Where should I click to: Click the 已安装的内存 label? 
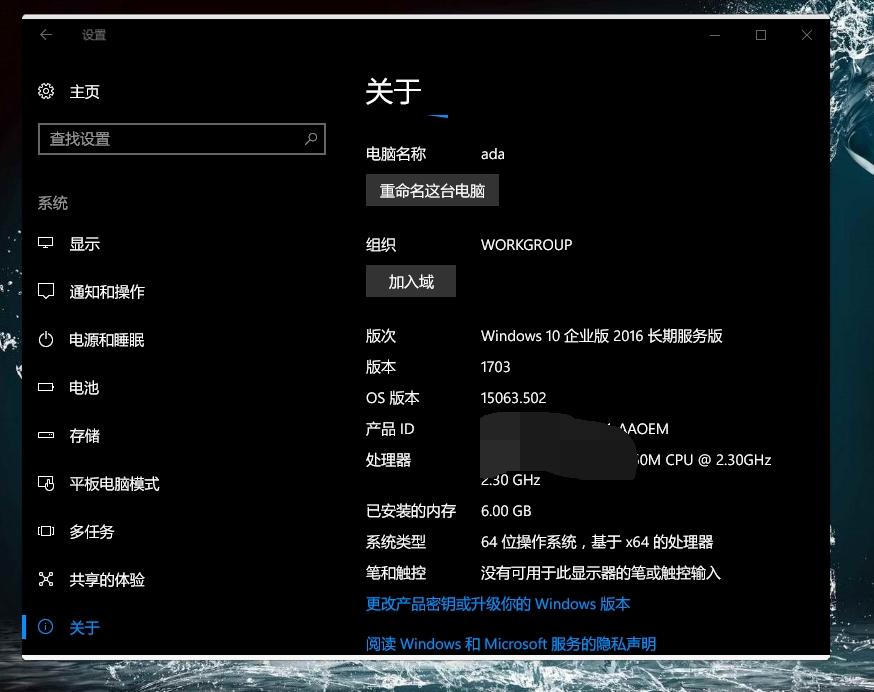[x=411, y=511]
